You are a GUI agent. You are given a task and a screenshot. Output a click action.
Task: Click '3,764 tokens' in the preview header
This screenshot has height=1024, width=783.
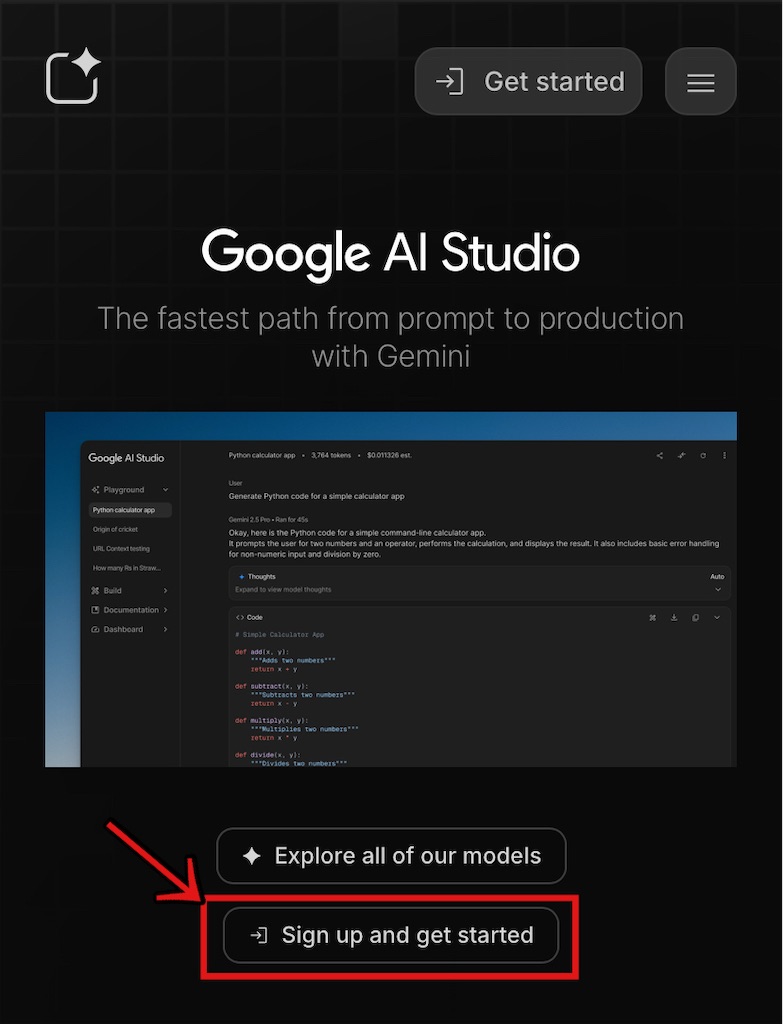tap(330, 455)
